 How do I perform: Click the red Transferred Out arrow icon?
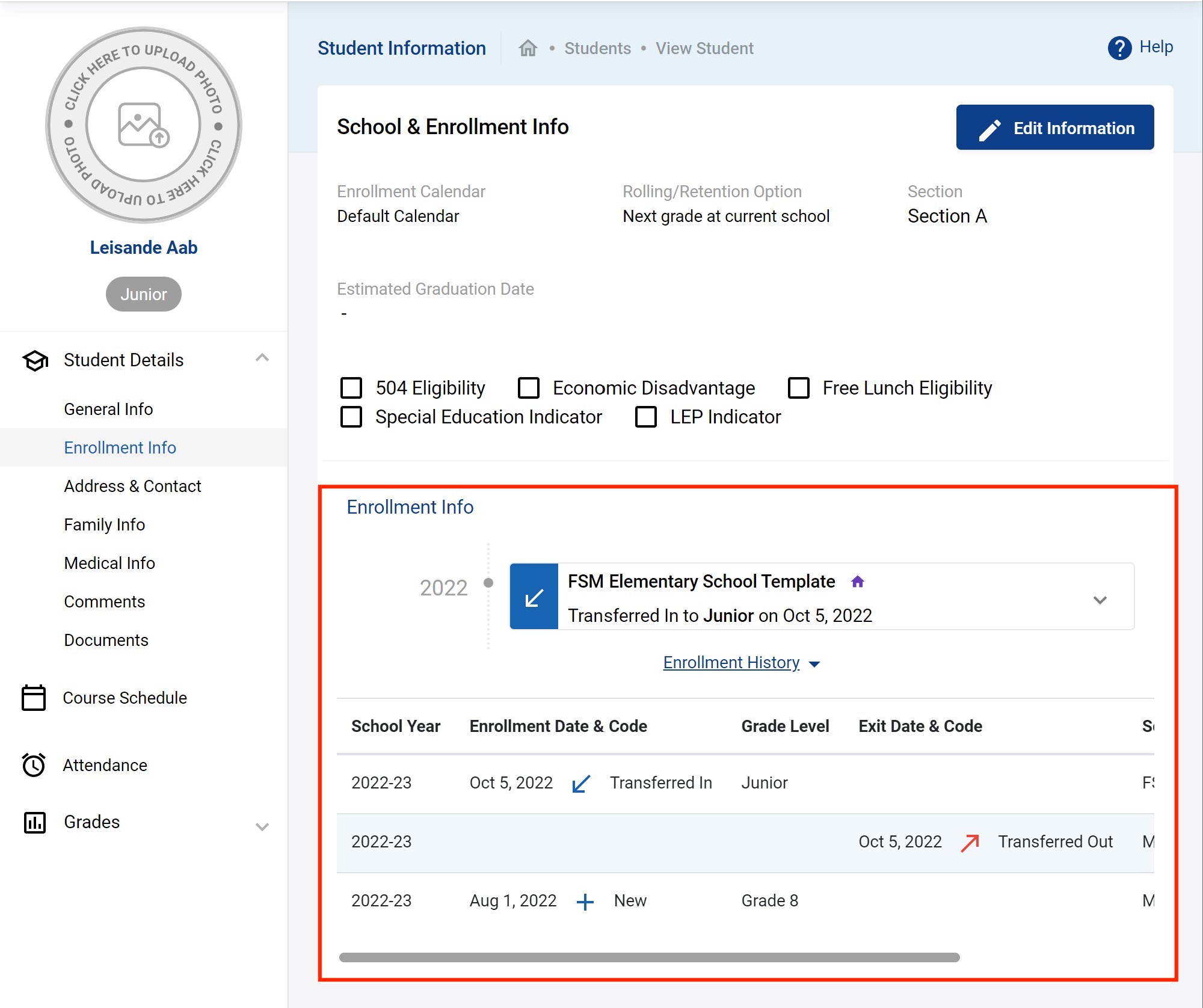coord(970,842)
